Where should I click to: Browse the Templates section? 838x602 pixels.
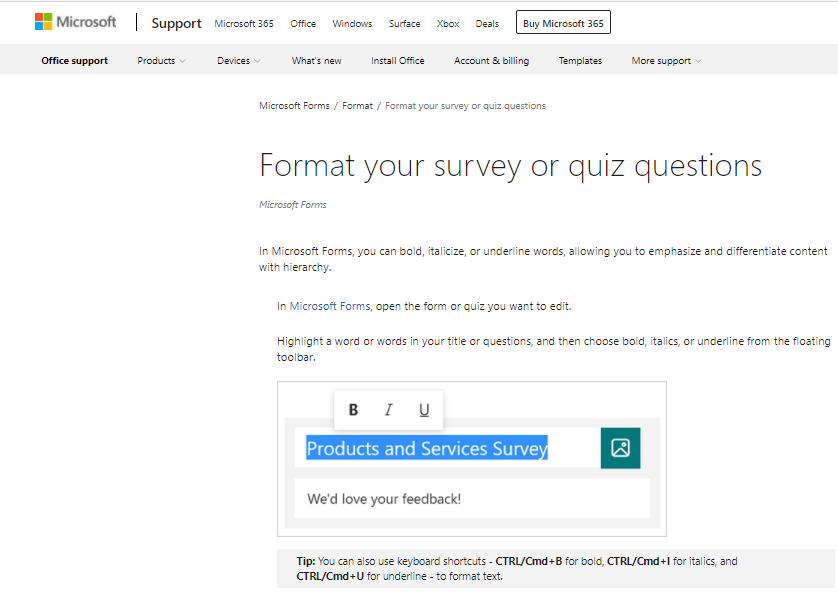(580, 60)
